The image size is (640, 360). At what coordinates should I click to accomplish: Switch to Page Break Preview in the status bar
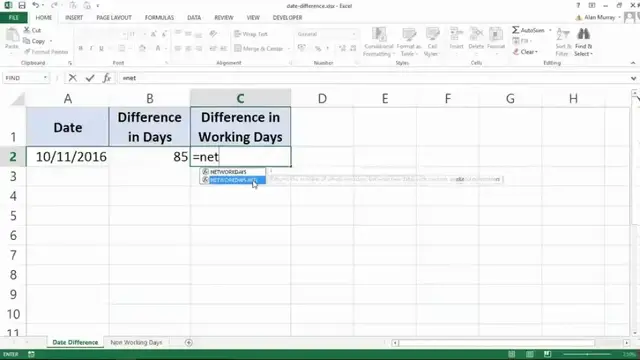coord(547,354)
